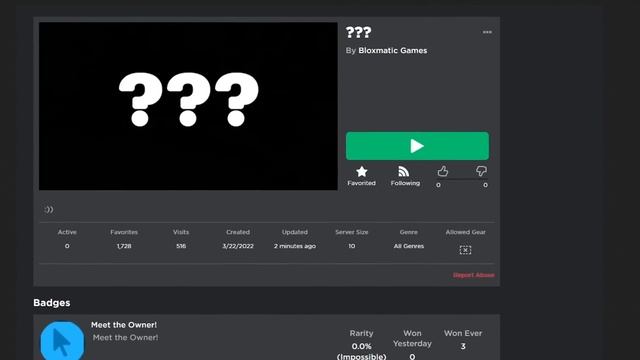
Task: Click the like/dislike vote ratio bar
Action: coord(461,179)
